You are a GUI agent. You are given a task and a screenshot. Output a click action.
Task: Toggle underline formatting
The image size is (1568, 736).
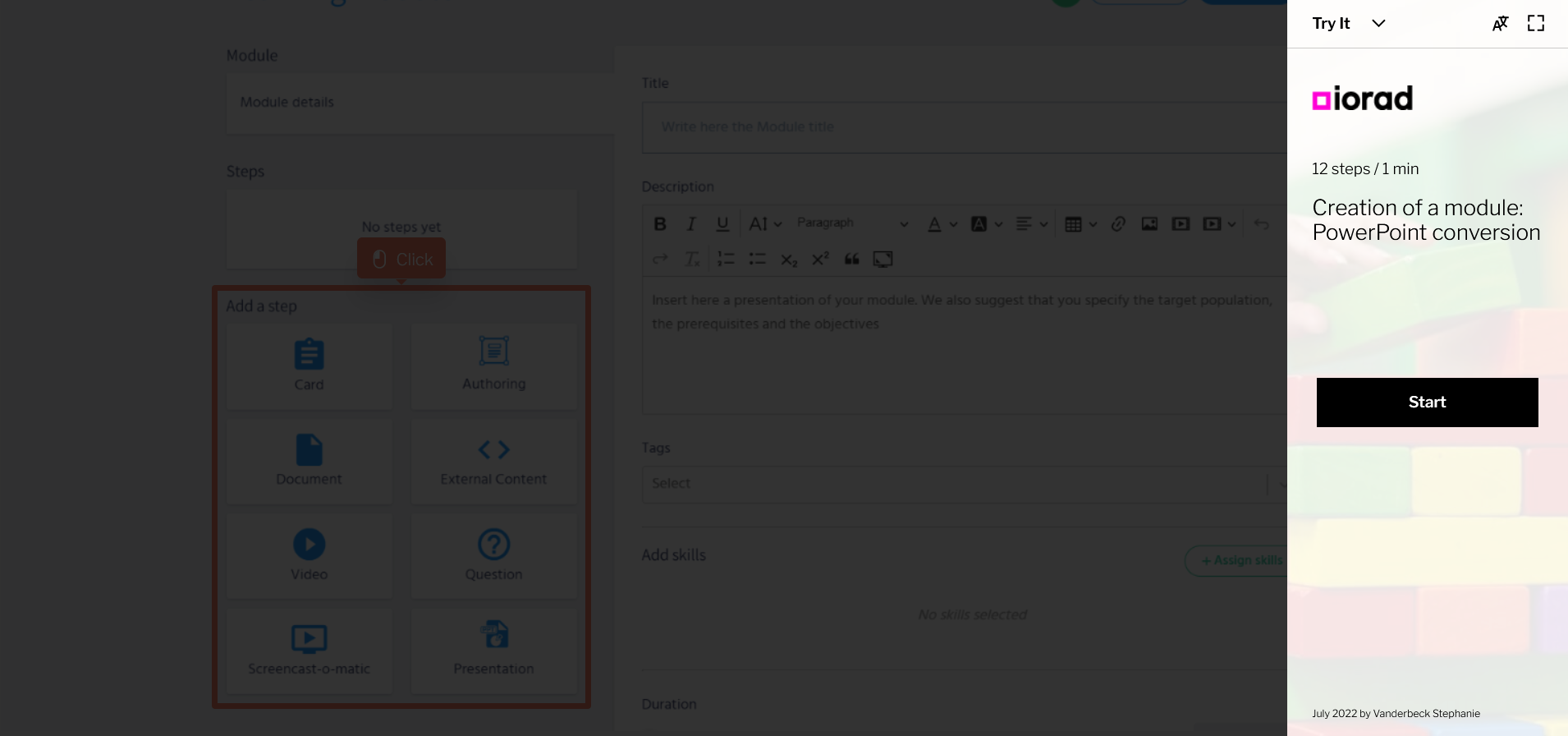point(722,224)
